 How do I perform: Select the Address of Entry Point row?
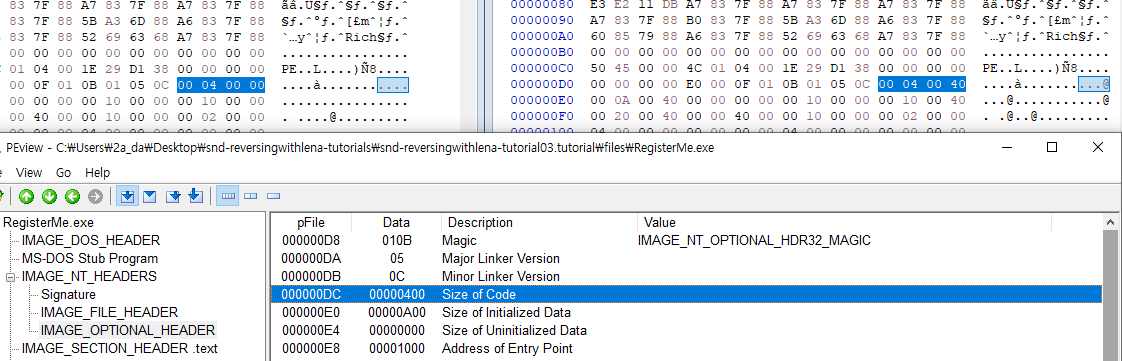tap(686, 349)
